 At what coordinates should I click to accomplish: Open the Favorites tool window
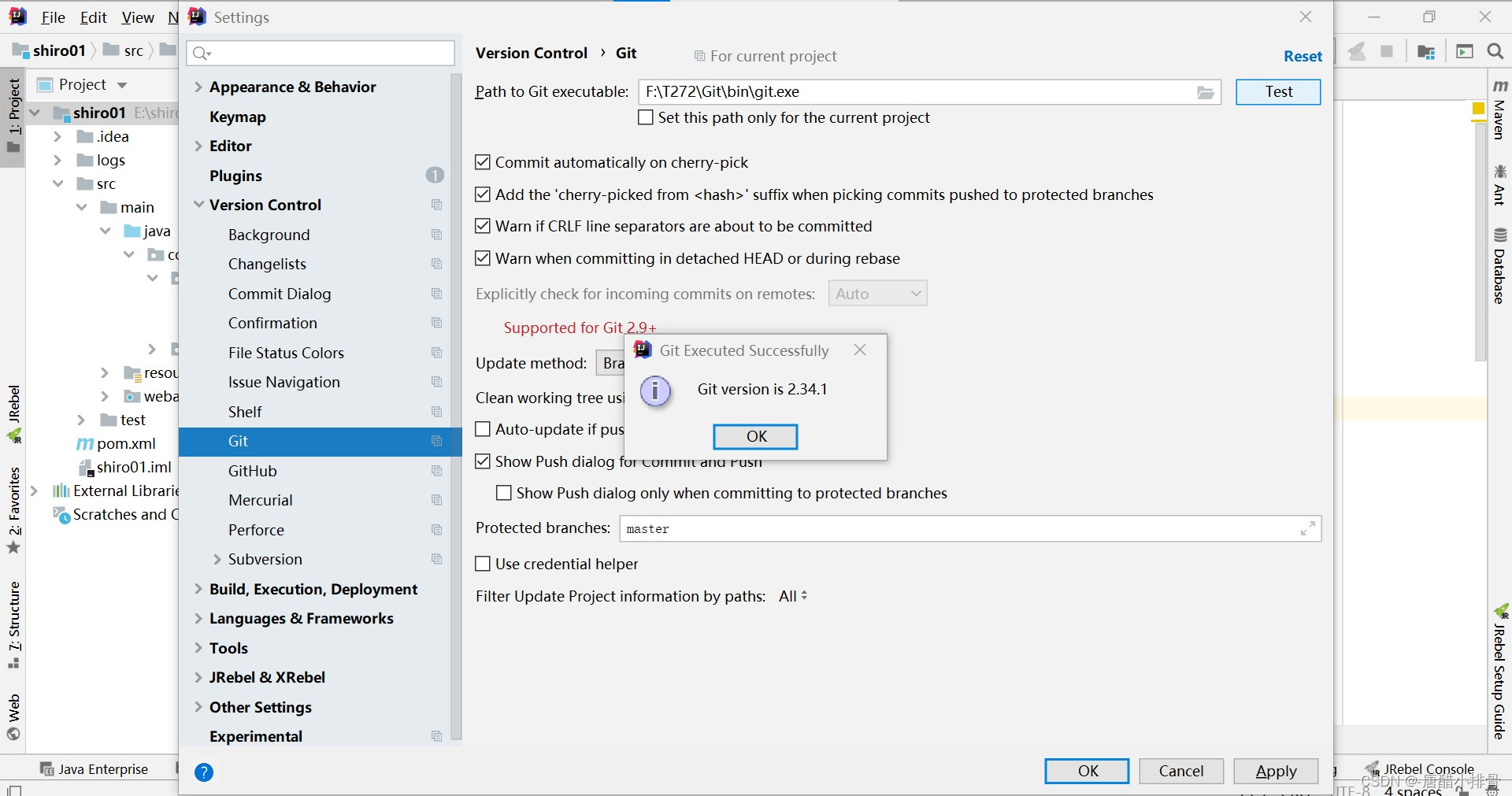pyautogui.click(x=13, y=510)
